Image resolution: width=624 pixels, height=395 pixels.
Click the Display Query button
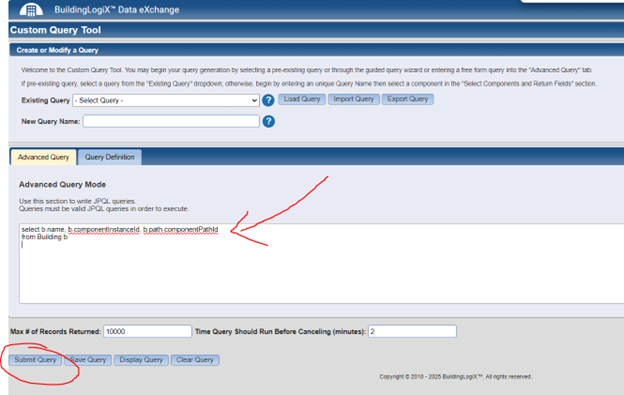(141, 360)
